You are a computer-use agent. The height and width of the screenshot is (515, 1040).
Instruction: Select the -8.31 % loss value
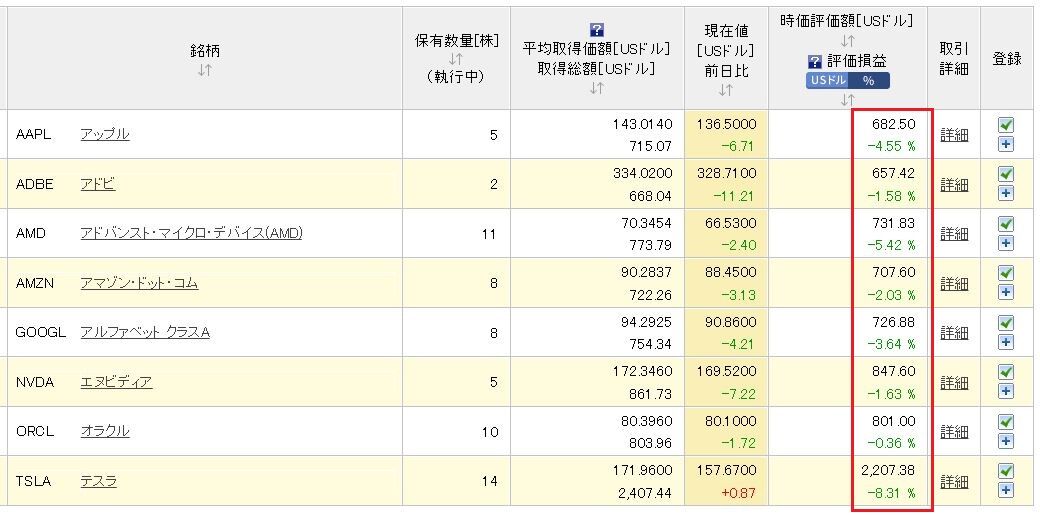[891, 494]
